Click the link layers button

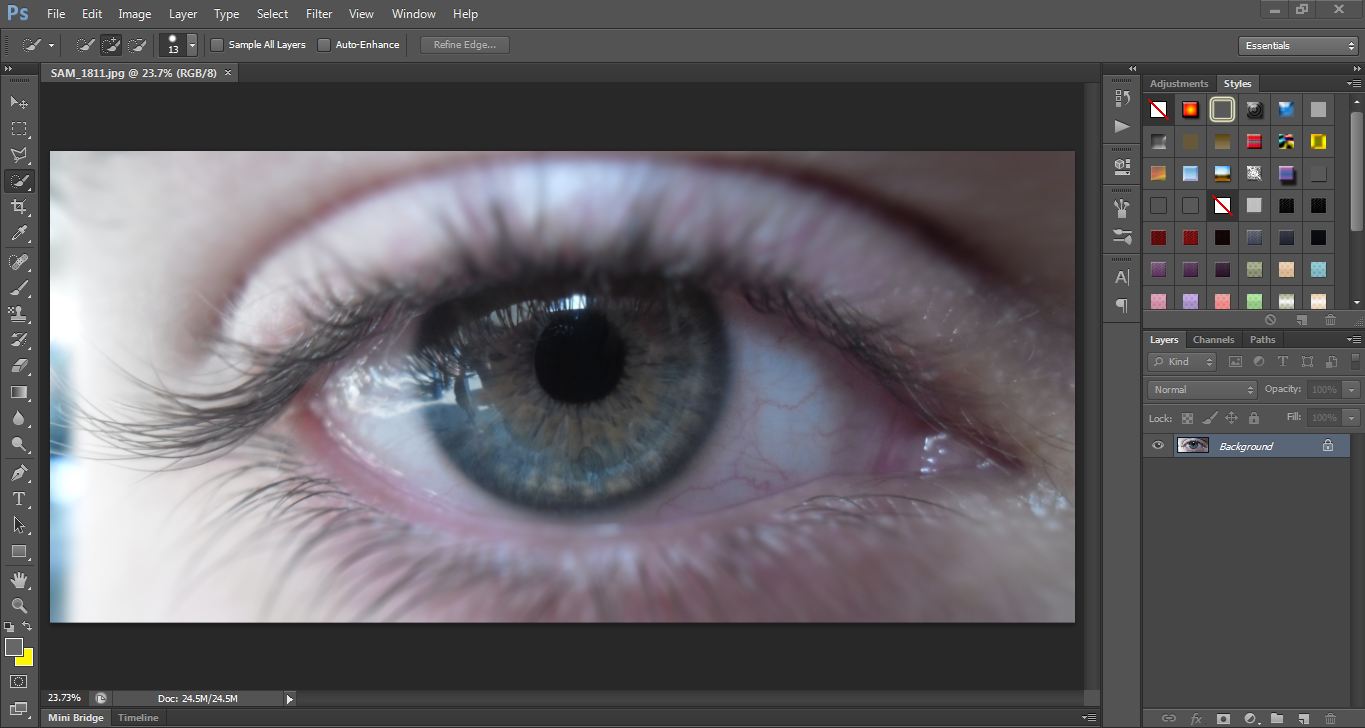pos(1169,718)
